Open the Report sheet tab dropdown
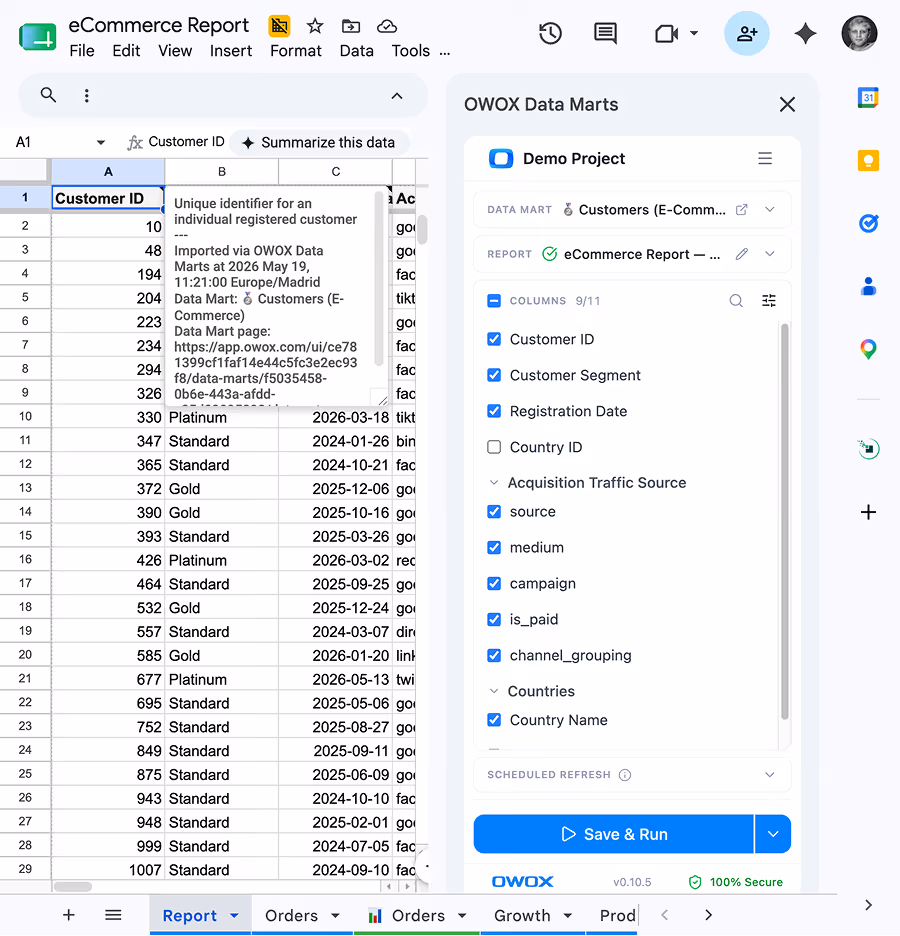 tap(234, 915)
